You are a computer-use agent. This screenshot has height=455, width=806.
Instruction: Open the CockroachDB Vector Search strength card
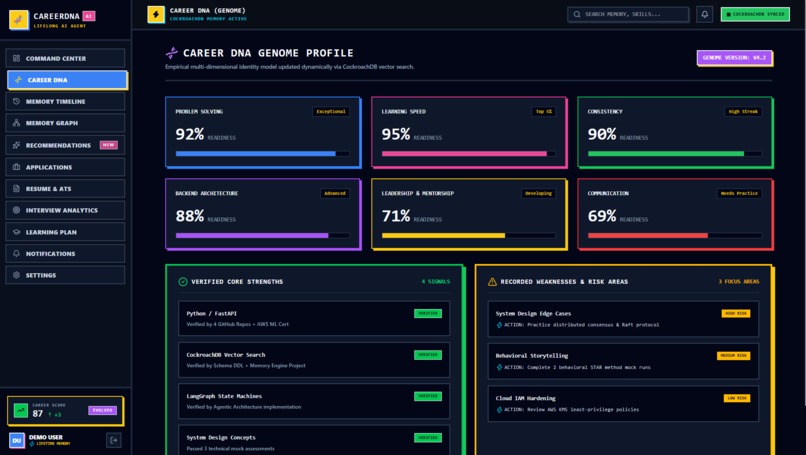pos(314,360)
